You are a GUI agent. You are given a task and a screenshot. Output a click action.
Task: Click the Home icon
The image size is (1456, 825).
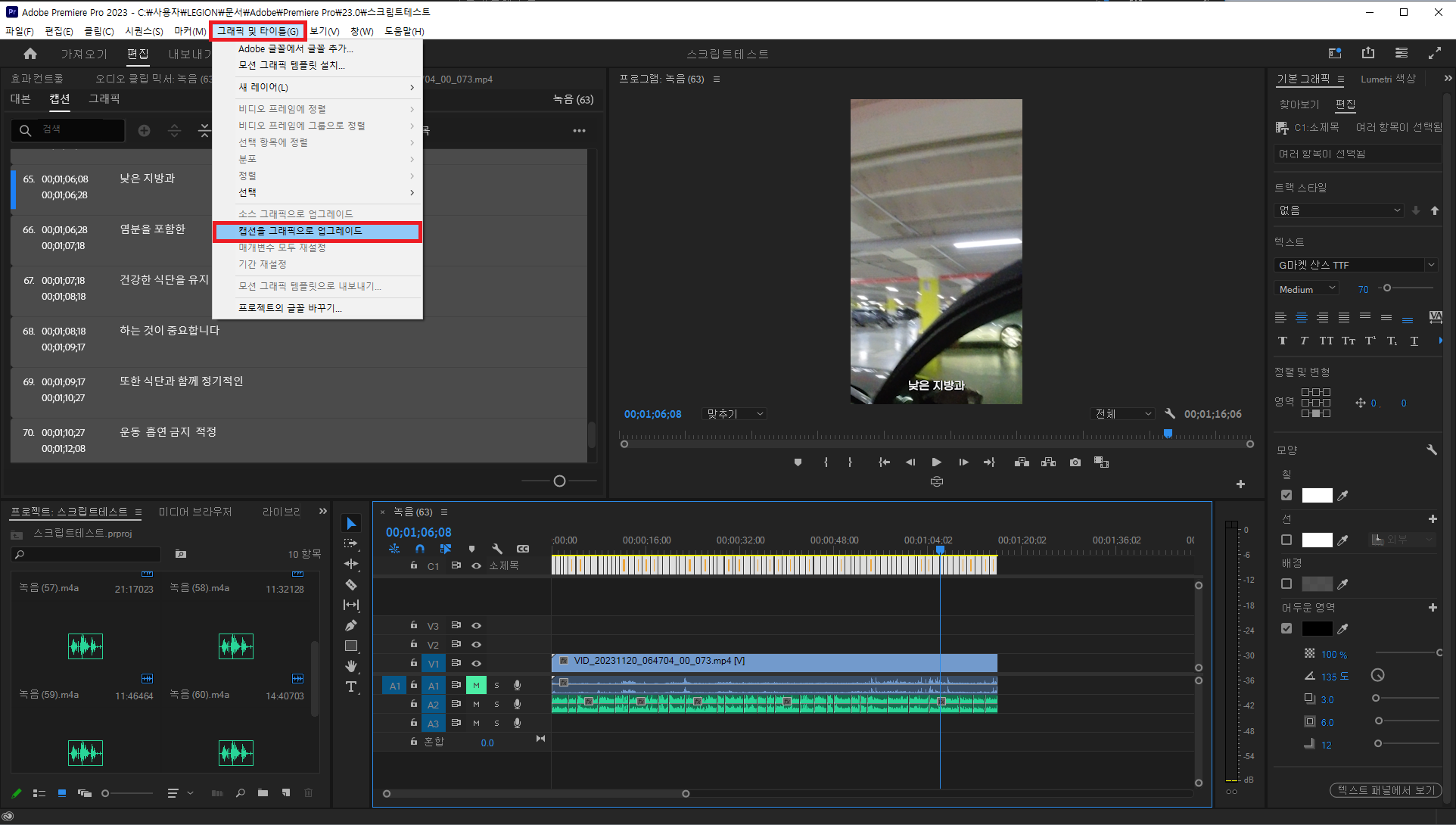click(x=30, y=54)
